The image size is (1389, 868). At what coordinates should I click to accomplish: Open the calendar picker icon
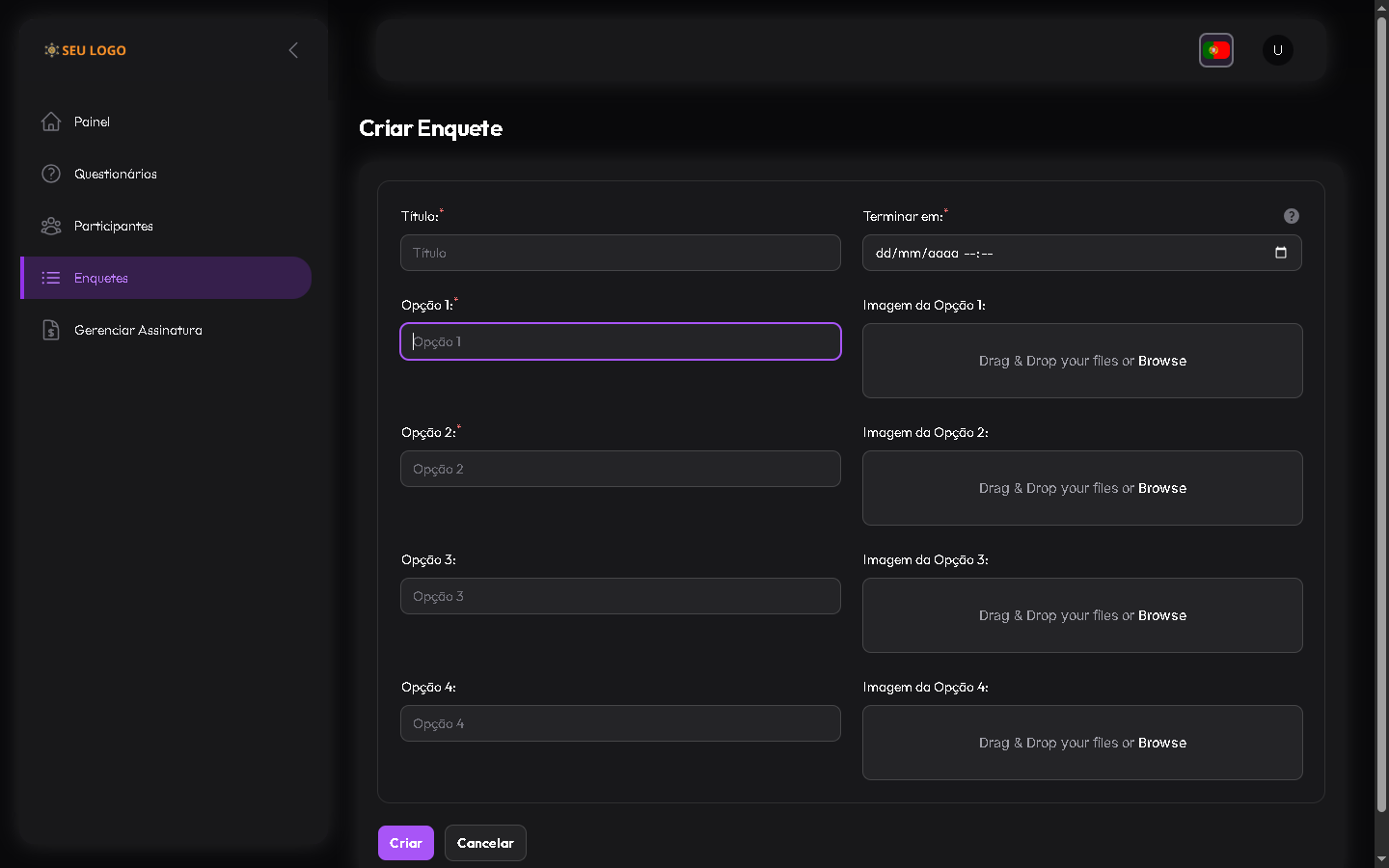(x=1280, y=253)
